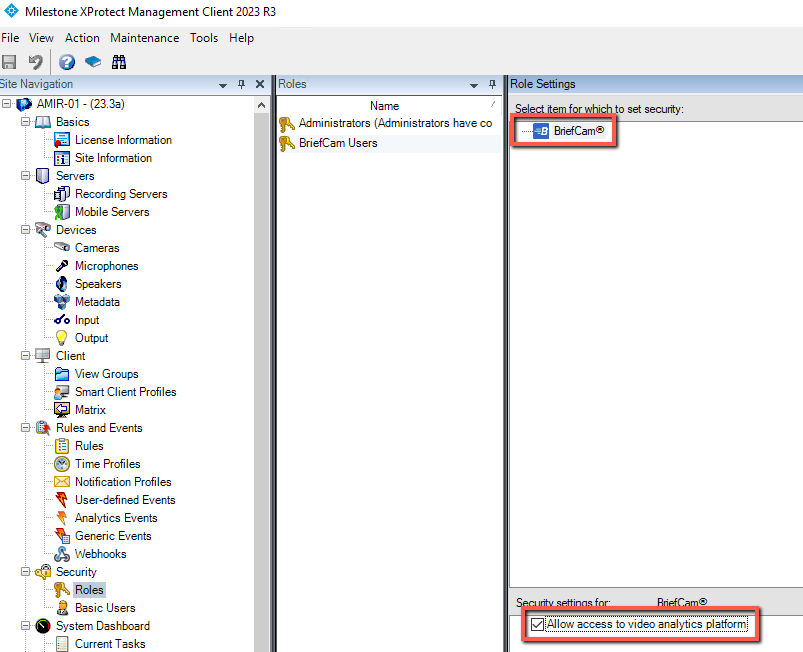The width and height of the screenshot is (803, 652).
Task: Click the Site Navigation vertical scrollbar track
Action: pos(261,382)
